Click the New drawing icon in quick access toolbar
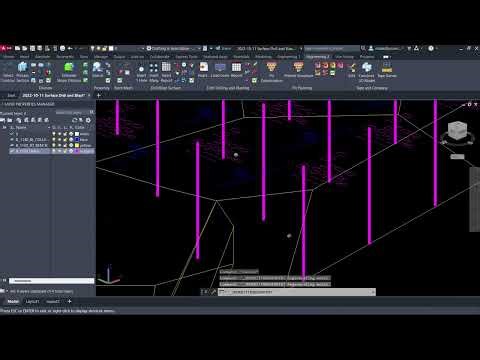The width and height of the screenshot is (480, 360). click(x=18, y=48)
